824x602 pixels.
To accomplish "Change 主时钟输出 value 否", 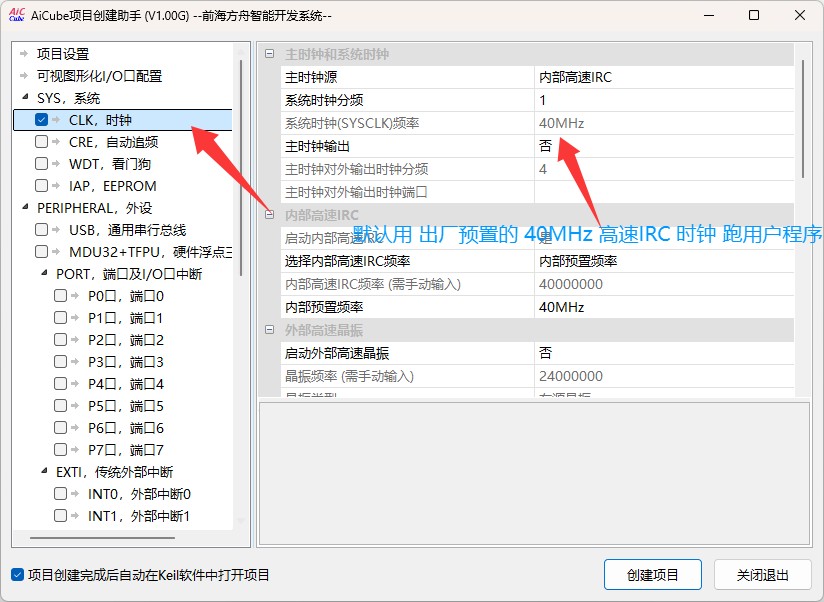I will click(x=664, y=146).
